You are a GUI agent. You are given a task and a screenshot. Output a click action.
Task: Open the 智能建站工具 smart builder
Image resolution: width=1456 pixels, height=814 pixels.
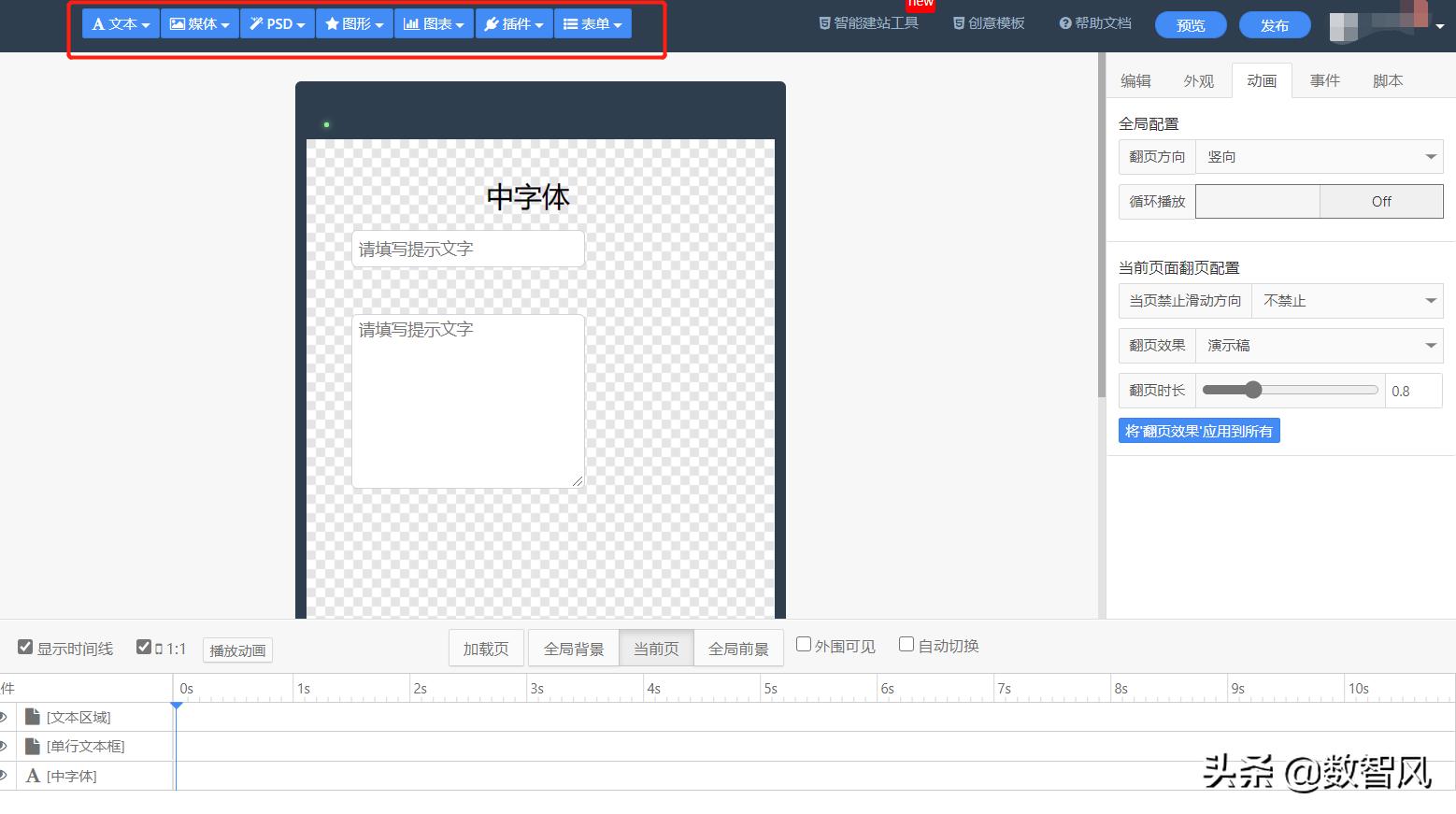[868, 22]
